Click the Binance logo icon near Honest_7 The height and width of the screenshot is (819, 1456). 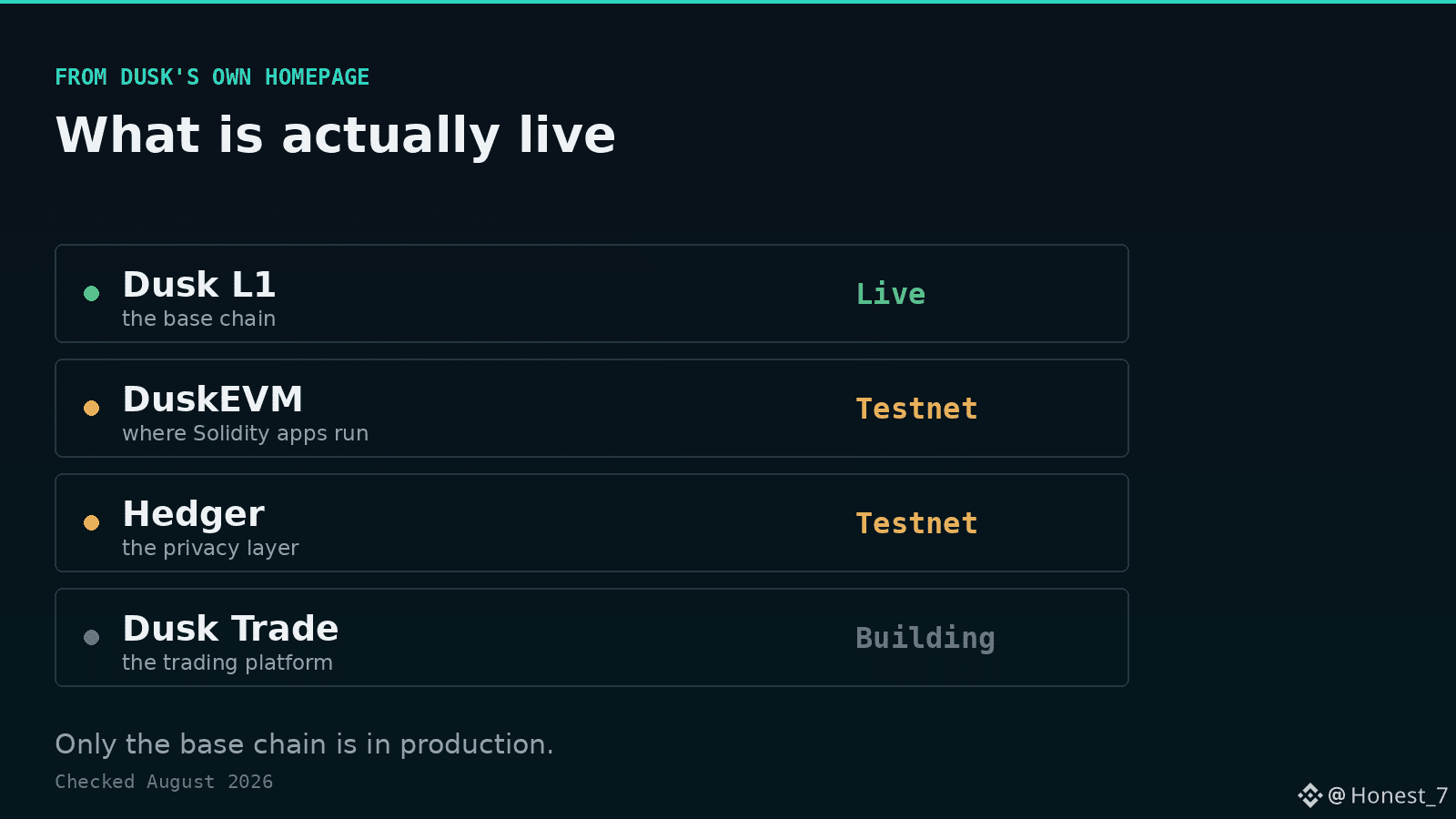click(x=1309, y=795)
